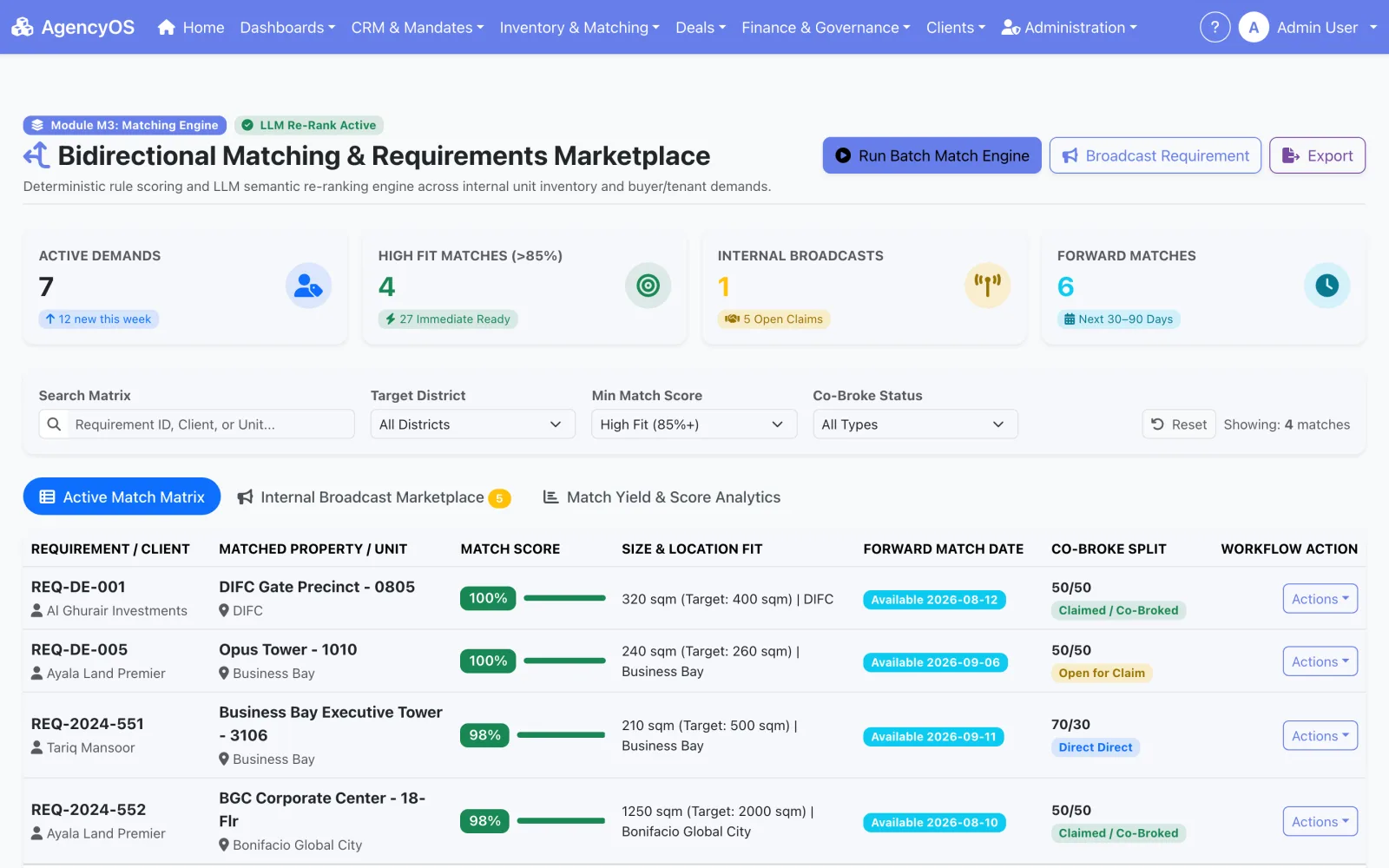Click the person icon beside Tariq Mansoor
The height and width of the screenshot is (868, 1389).
pyautogui.click(x=36, y=747)
